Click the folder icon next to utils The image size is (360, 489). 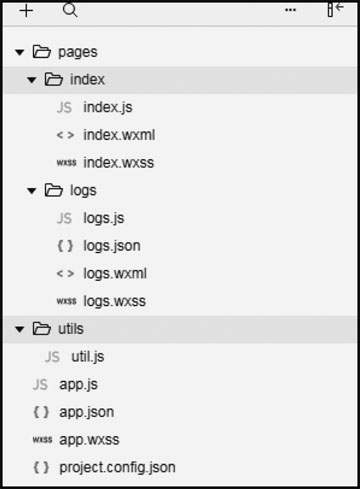(42, 329)
